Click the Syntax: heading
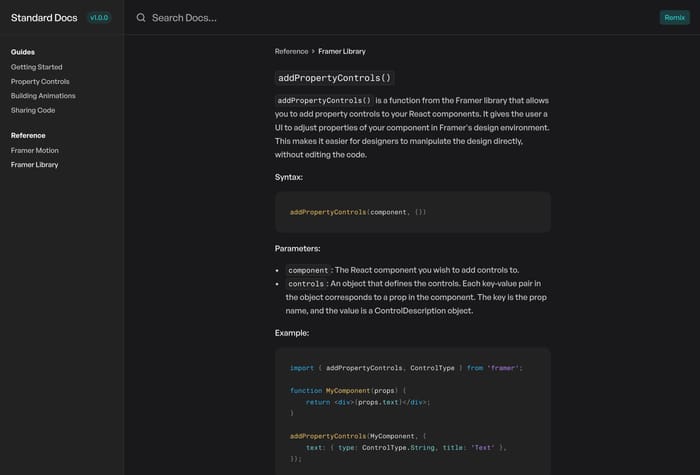 tap(289, 177)
